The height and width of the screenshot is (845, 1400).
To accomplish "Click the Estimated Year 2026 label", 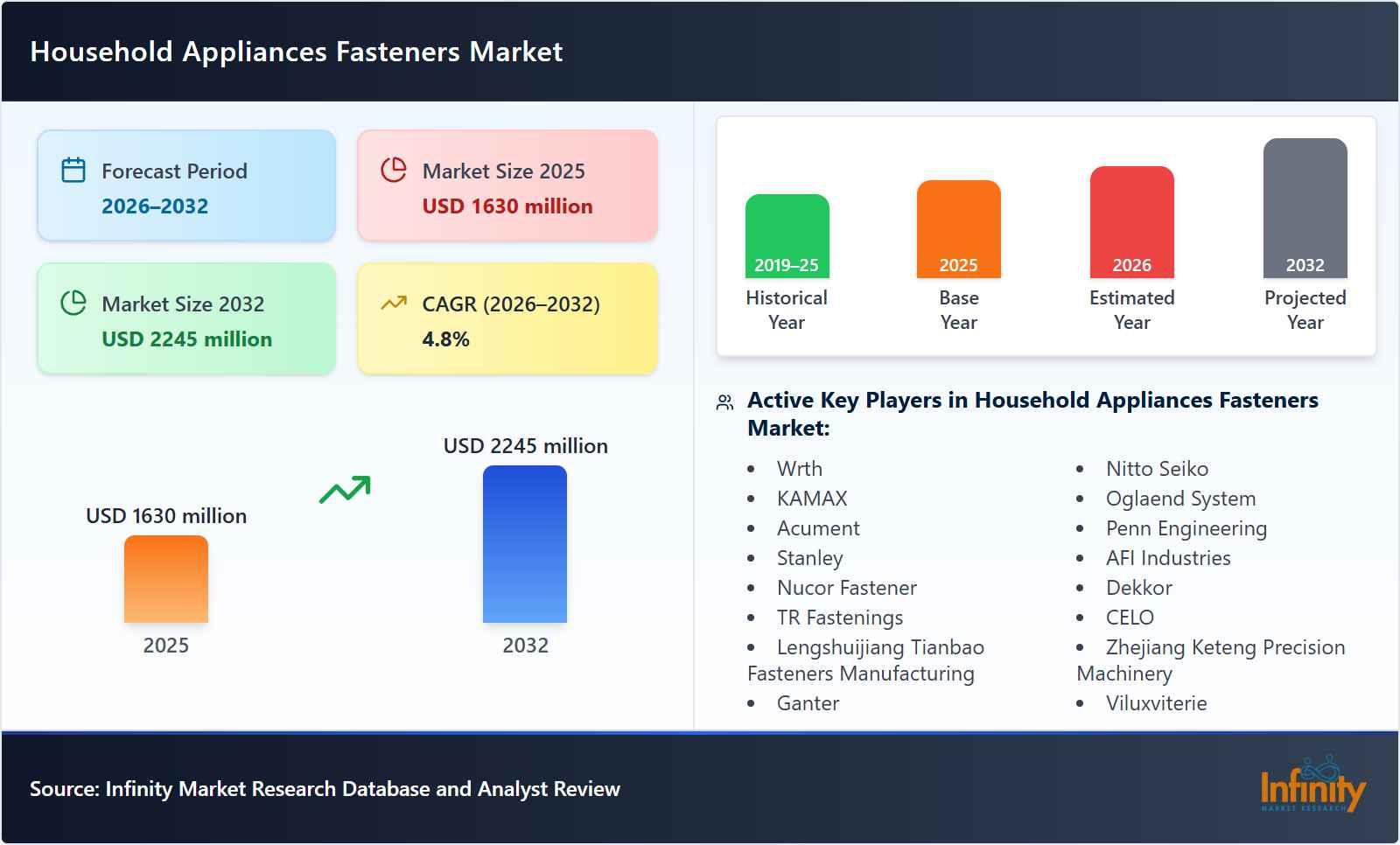I will click(x=1131, y=265).
